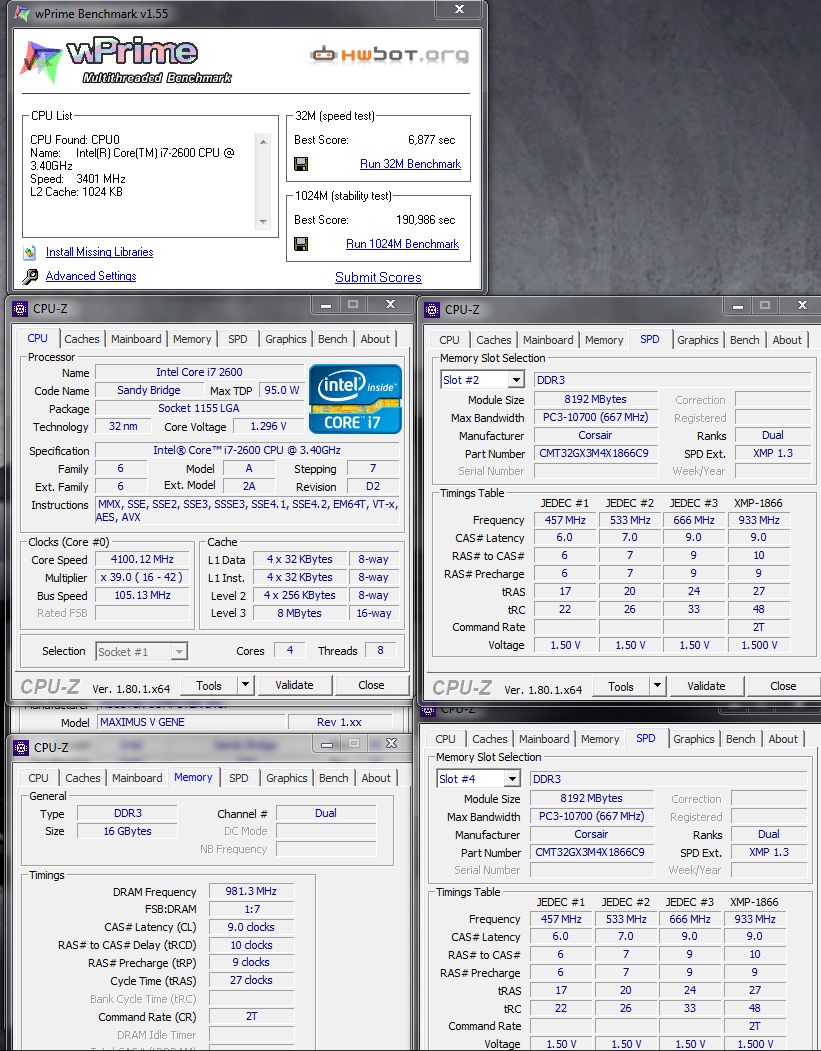Switch to Caches tab in CPU window
The height and width of the screenshot is (1051, 821).
pyautogui.click(x=82, y=339)
